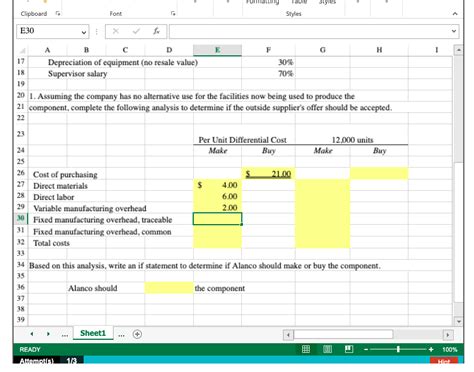The width and height of the screenshot is (474, 372).
Task: Collapse the ribbon with the caret icon
Action: point(455,14)
